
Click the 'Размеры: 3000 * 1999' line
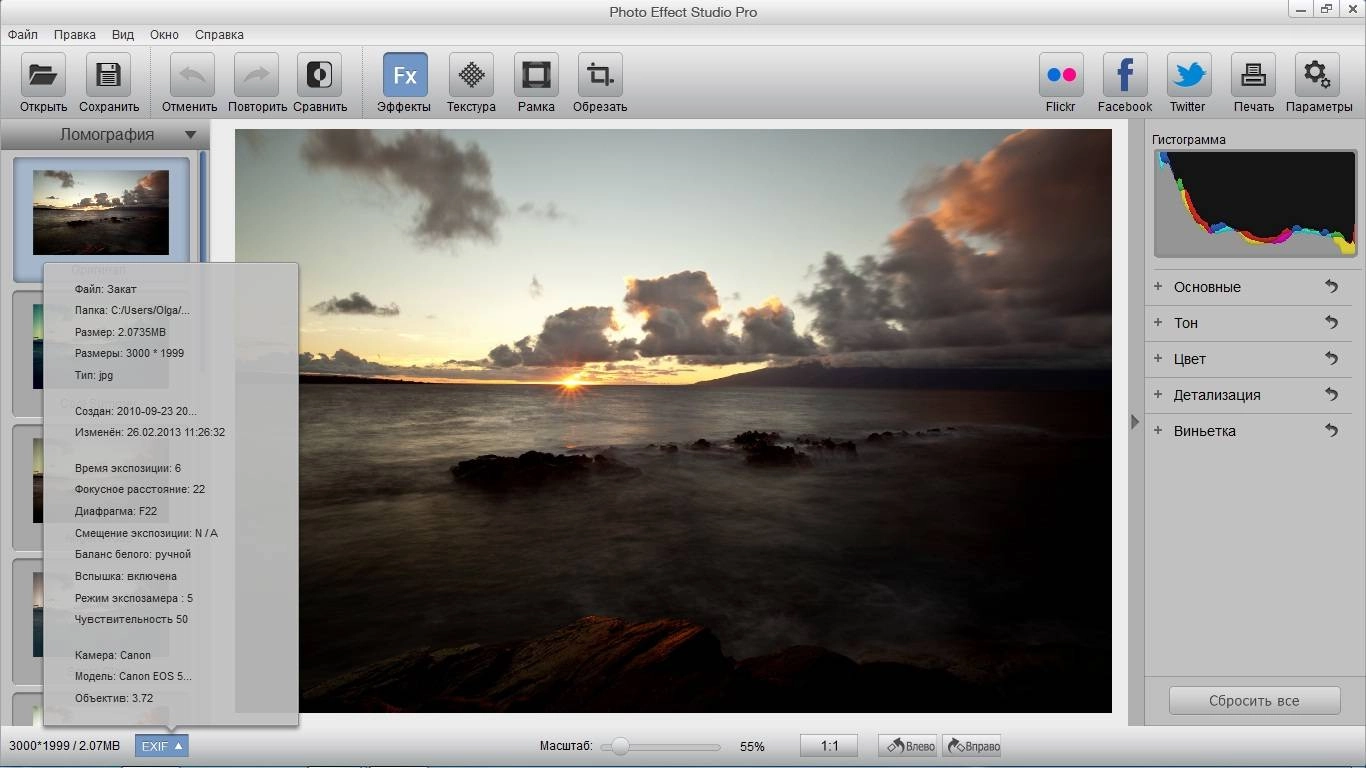[x=129, y=353]
